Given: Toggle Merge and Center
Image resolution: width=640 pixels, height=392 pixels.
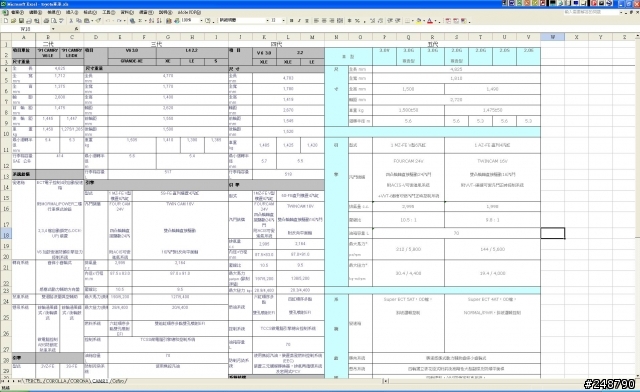Looking at the screenshot, I should (x=340, y=20).
